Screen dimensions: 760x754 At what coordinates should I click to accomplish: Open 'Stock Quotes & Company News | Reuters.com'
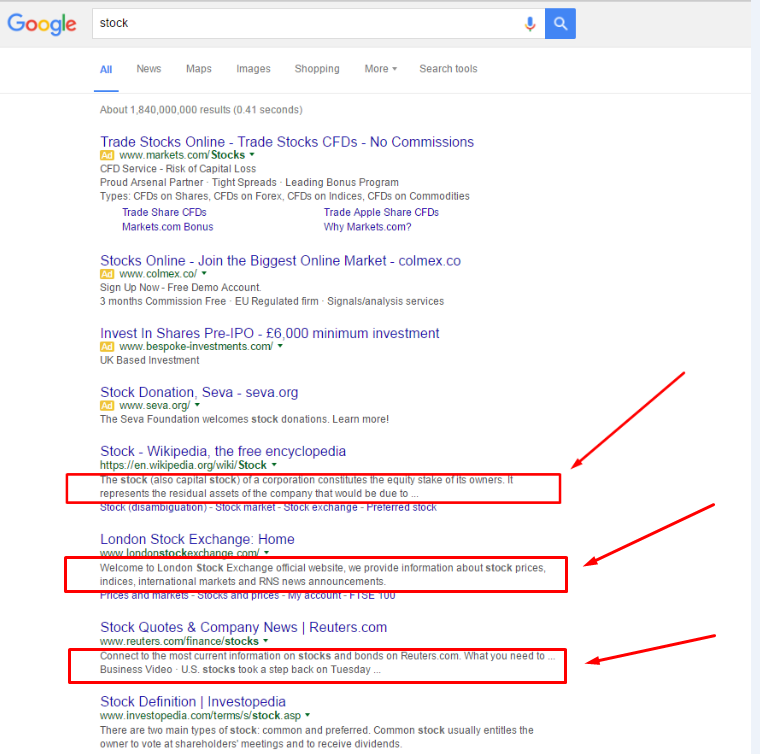[x=244, y=628]
